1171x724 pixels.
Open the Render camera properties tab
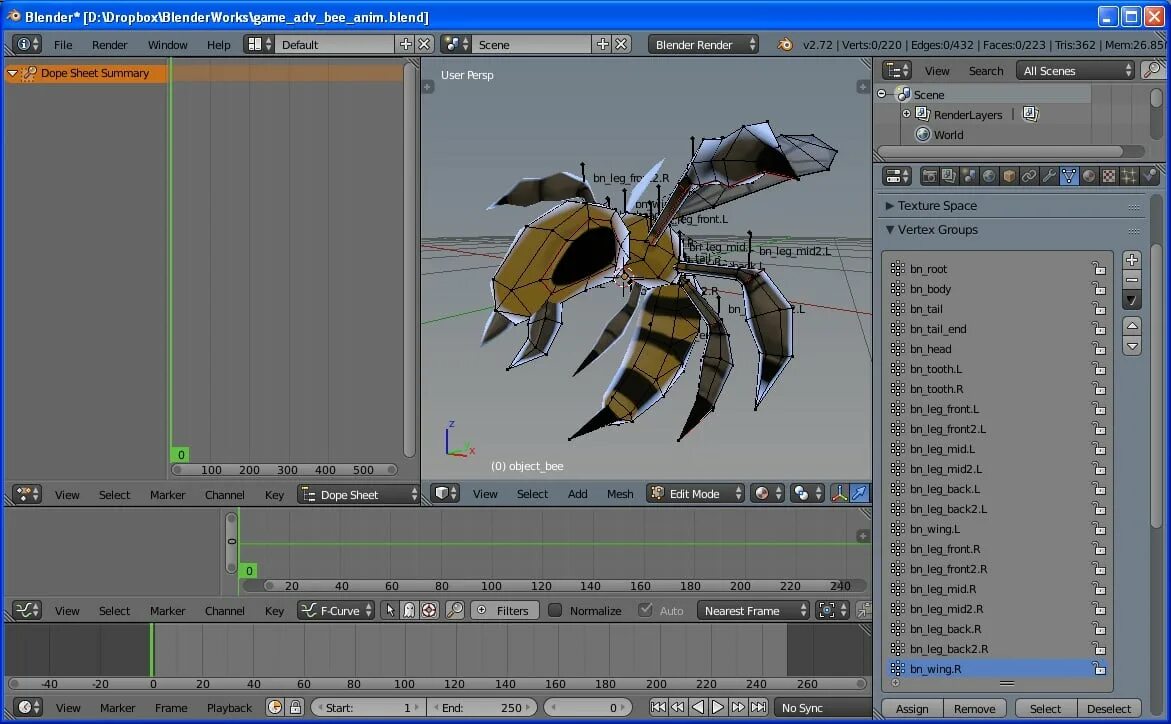[929, 176]
